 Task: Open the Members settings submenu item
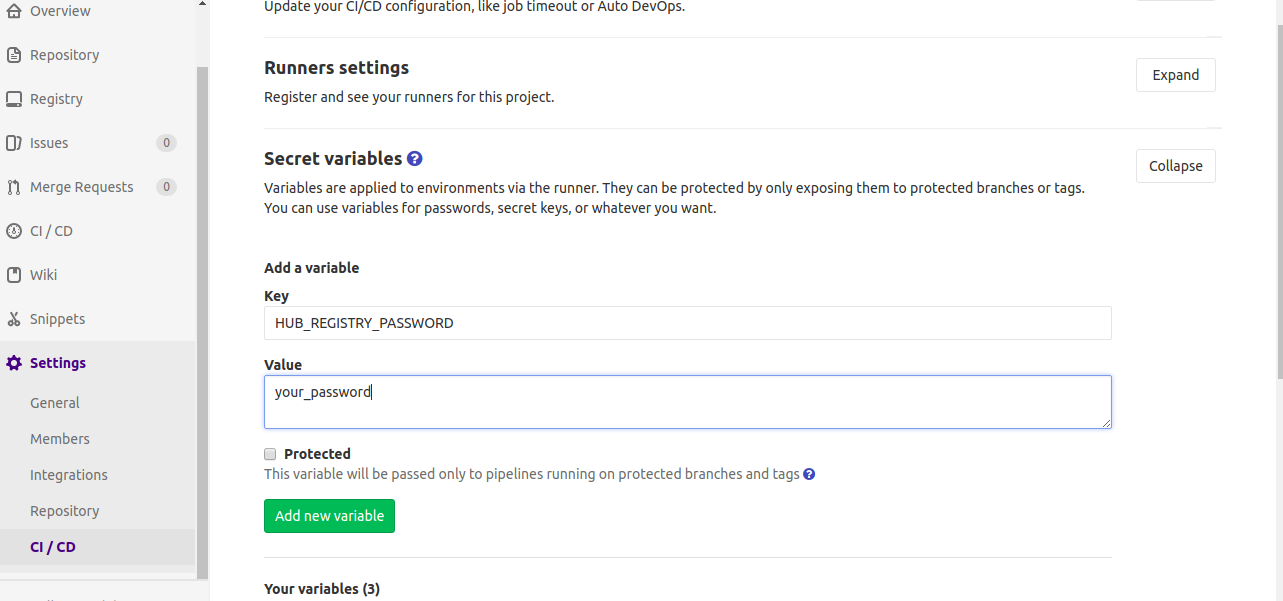coord(60,439)
